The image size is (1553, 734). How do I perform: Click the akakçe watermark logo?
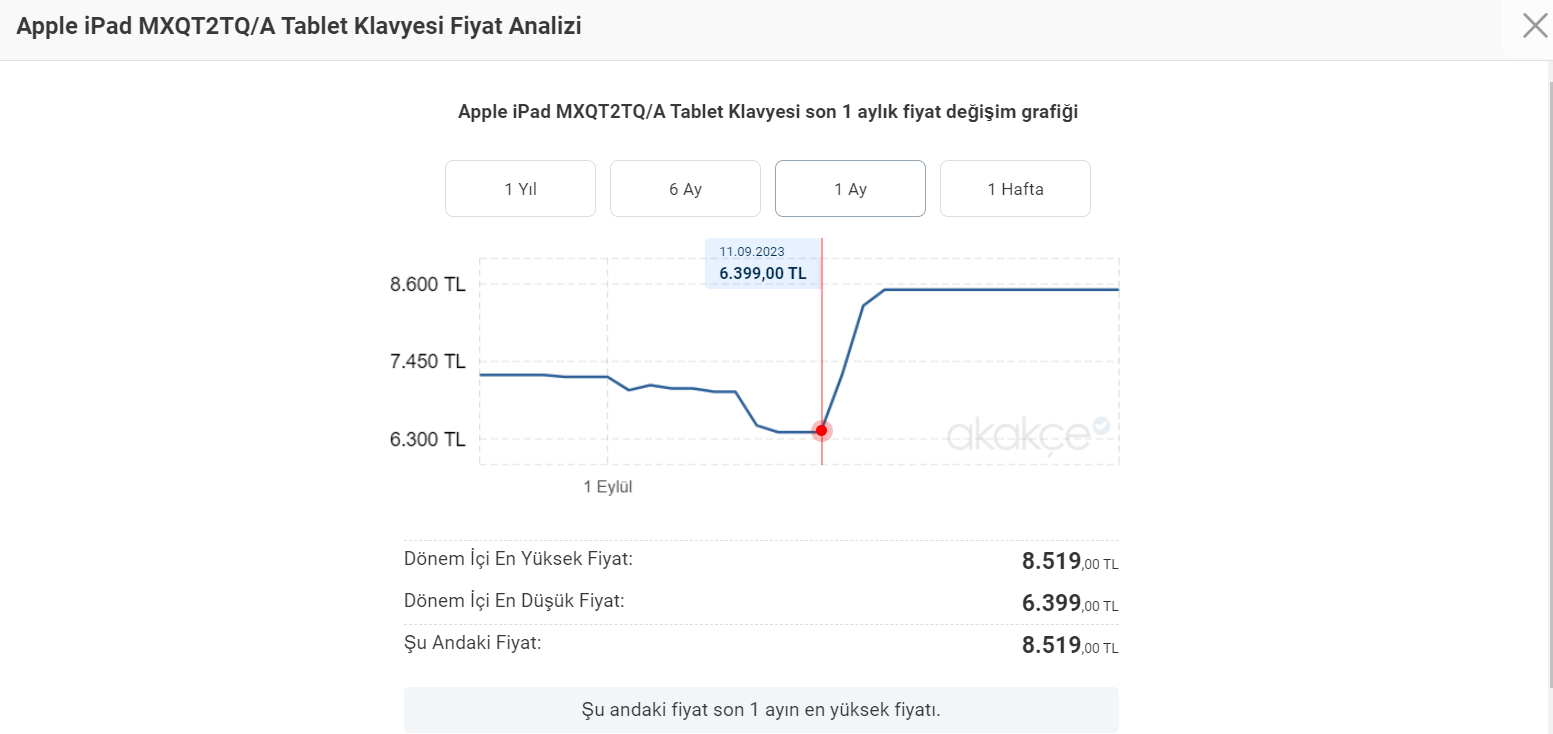click(1018, 436)
